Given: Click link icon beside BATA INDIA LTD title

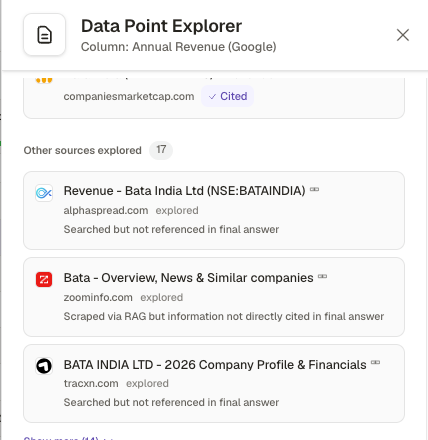Looking at the screenshot, I should pos(375,362).
